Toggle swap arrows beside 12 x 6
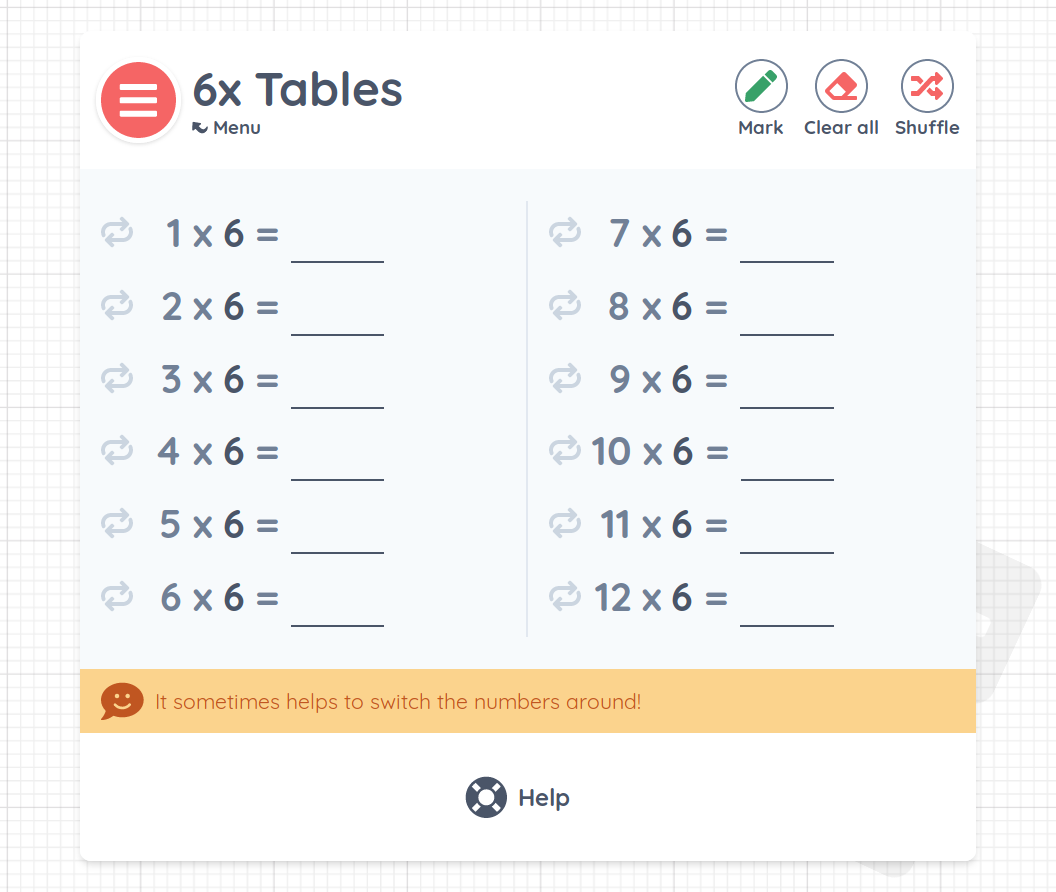The image size is (1056, 892). pos(565,598)
